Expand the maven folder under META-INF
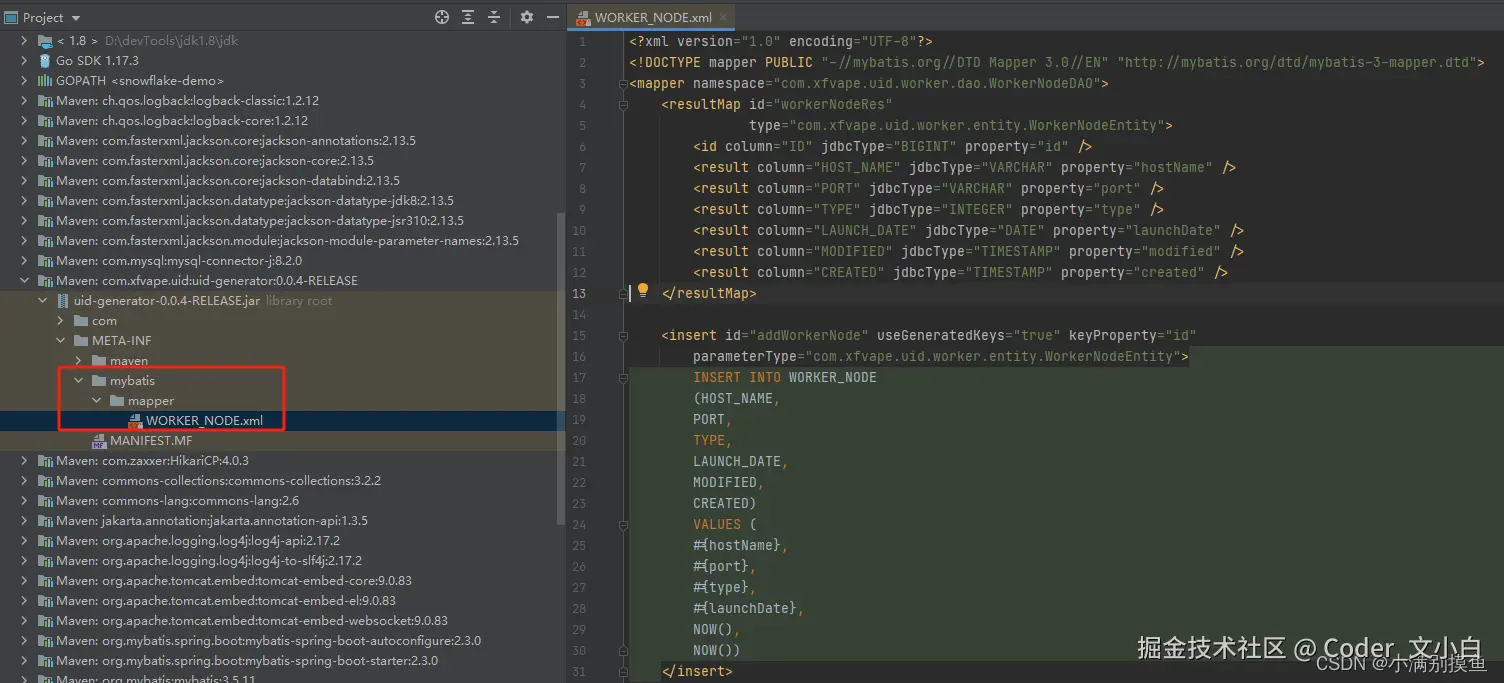 point(79,361)
